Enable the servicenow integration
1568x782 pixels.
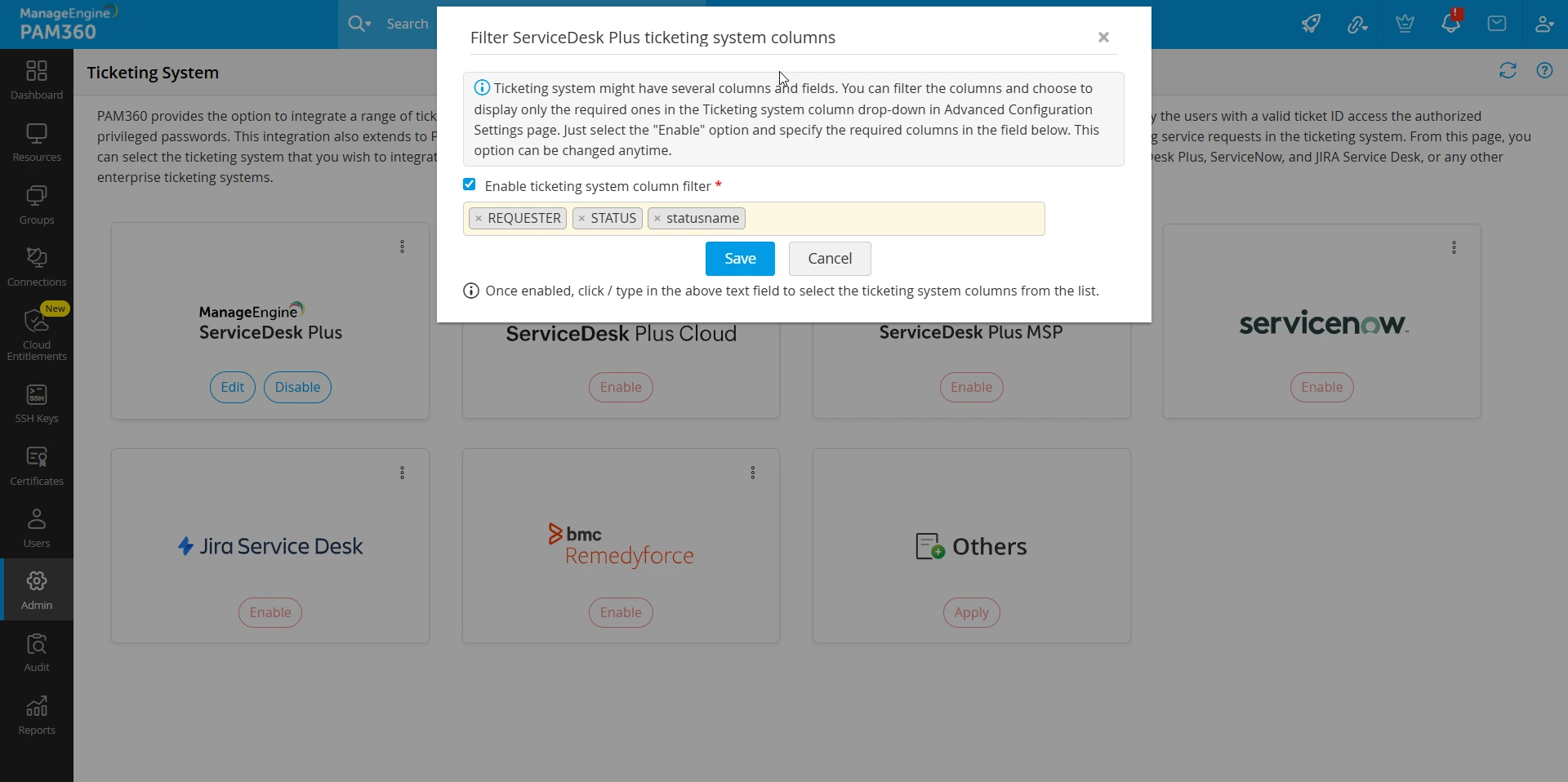pos(1321,387)
